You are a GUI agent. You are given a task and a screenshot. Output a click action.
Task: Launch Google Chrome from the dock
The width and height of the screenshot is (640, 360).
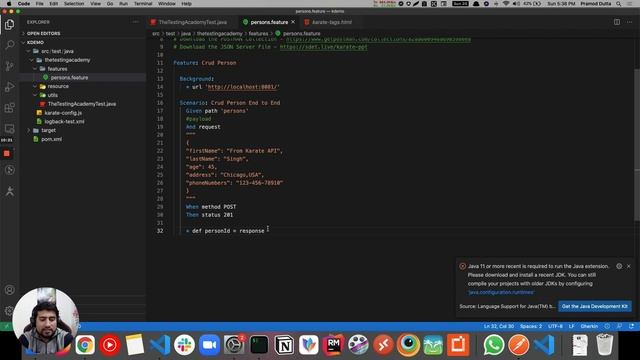point(85,345)
